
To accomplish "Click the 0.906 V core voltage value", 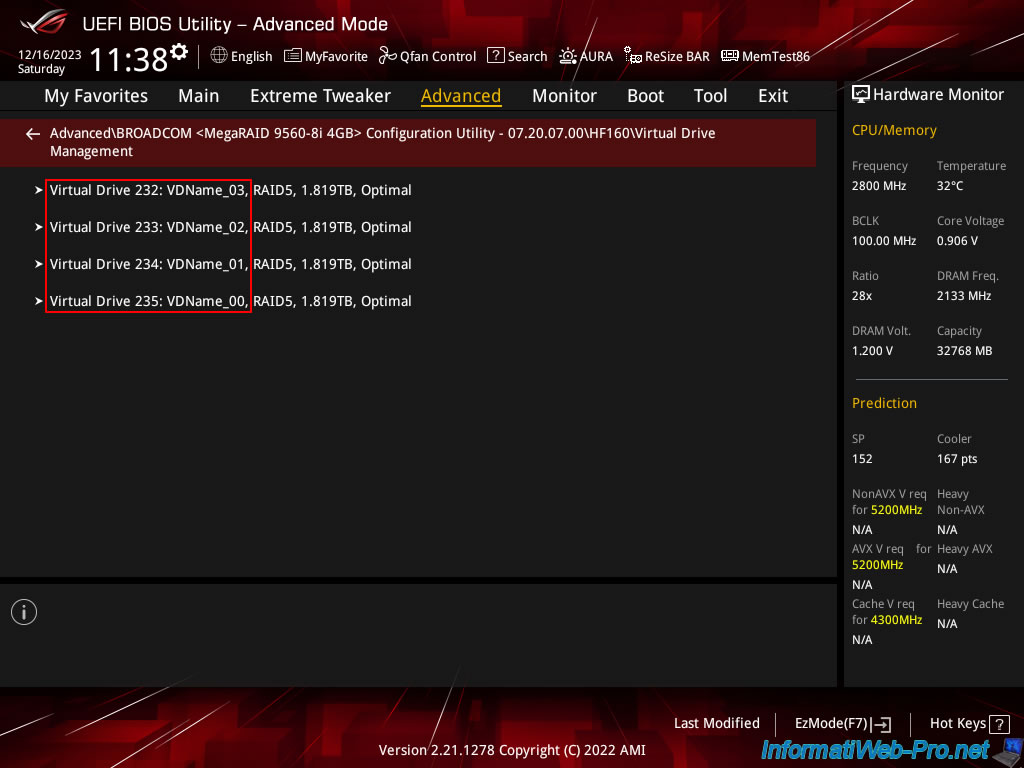I will pos(957,241).
